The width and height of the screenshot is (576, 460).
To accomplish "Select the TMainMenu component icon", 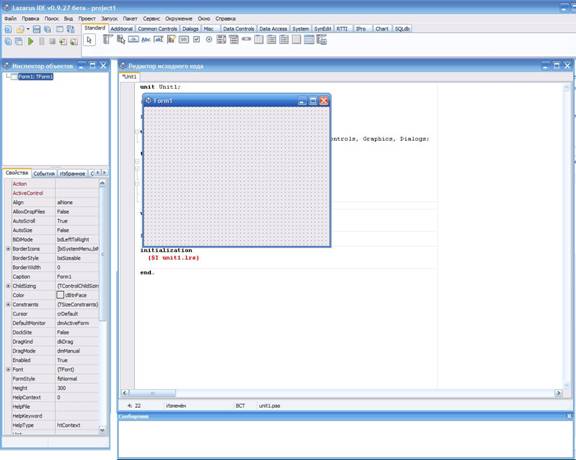I will click(x=107, y=39).
